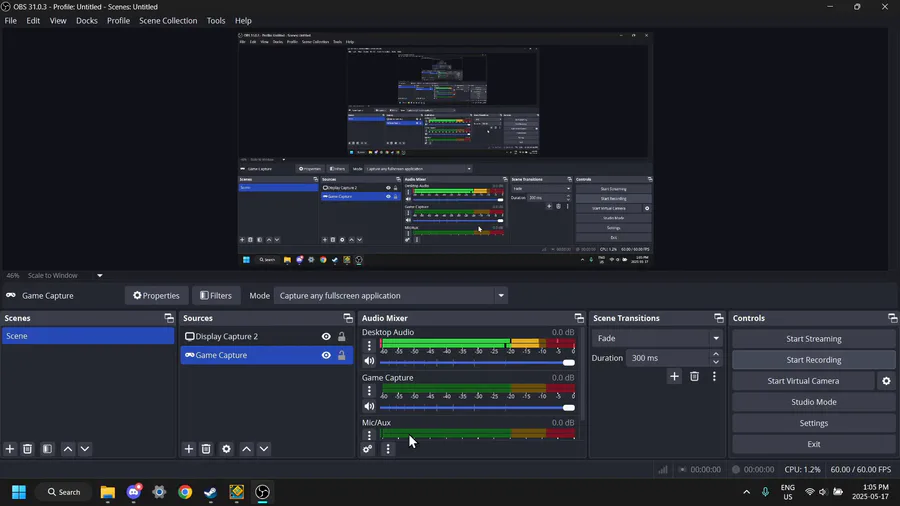900x506 pixels.
Task: Open the Scene Collection menu
Action: 168,21
